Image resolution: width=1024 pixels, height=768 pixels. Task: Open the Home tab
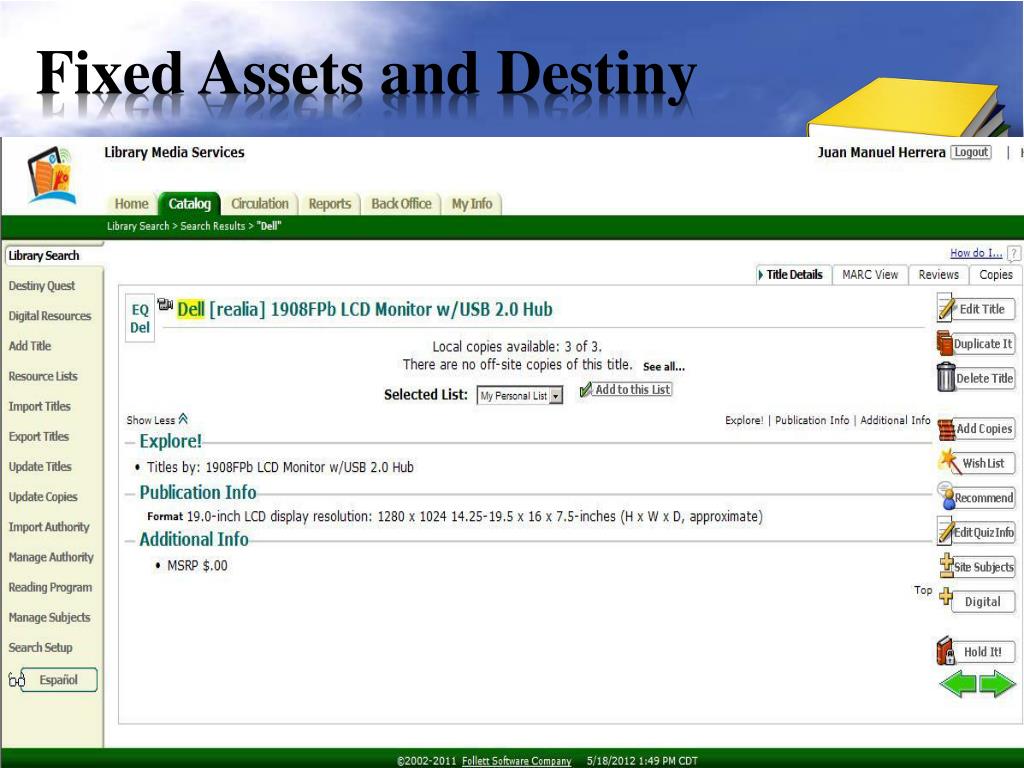(131, 204)
